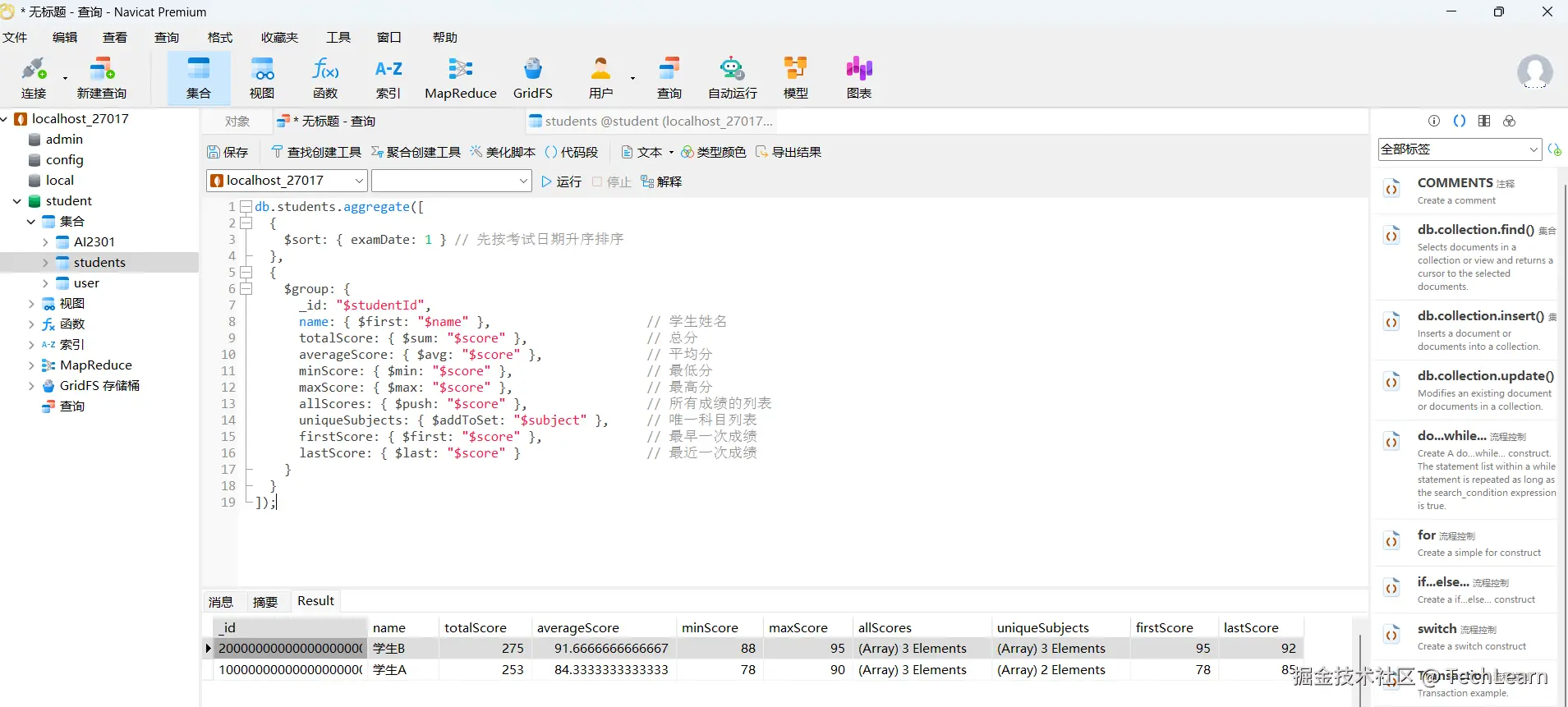Switch to the 摘要 summary tab
1568x707 pixels.
point(265,602)
